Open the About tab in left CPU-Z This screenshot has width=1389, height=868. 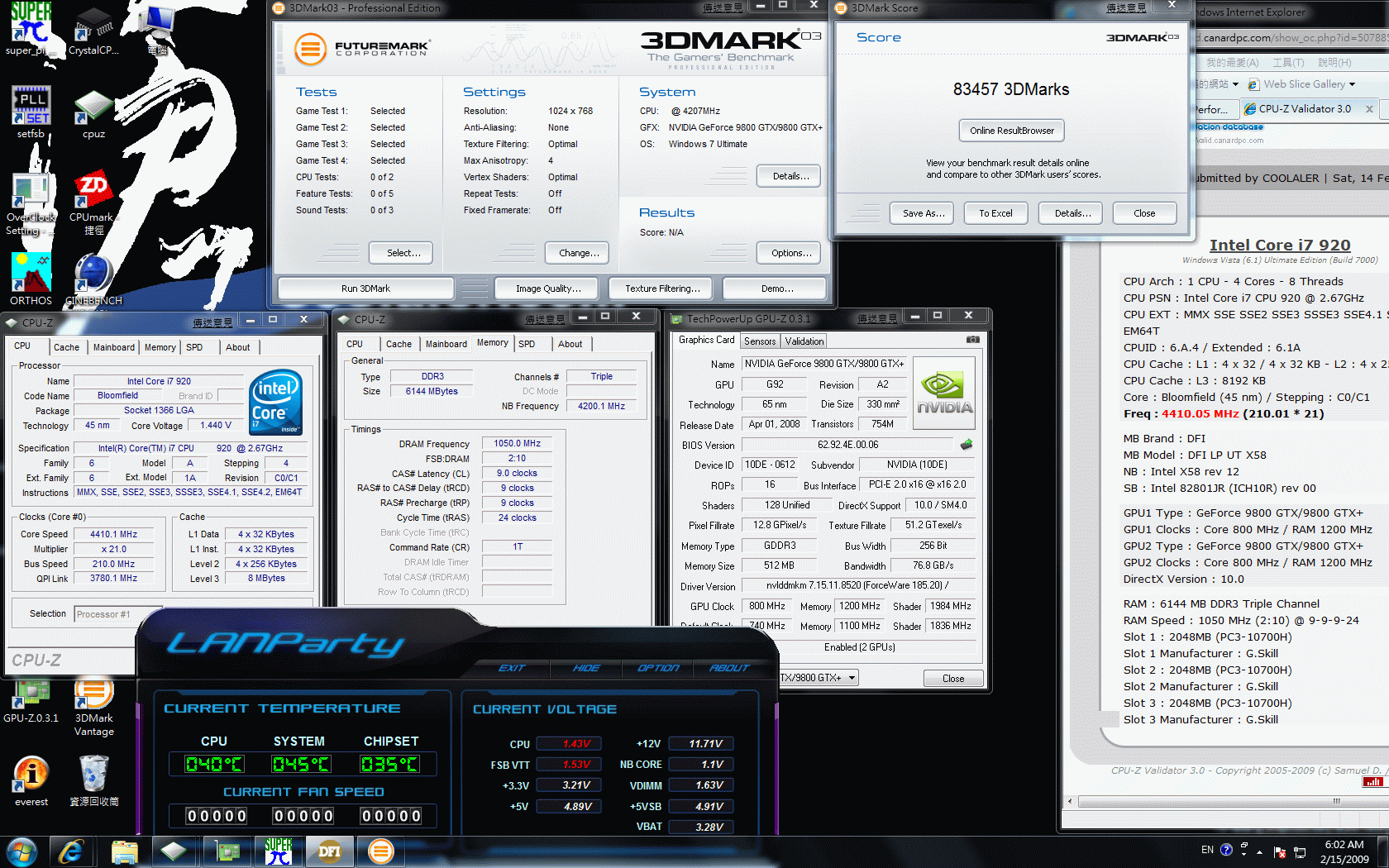(x=238, y=347)
